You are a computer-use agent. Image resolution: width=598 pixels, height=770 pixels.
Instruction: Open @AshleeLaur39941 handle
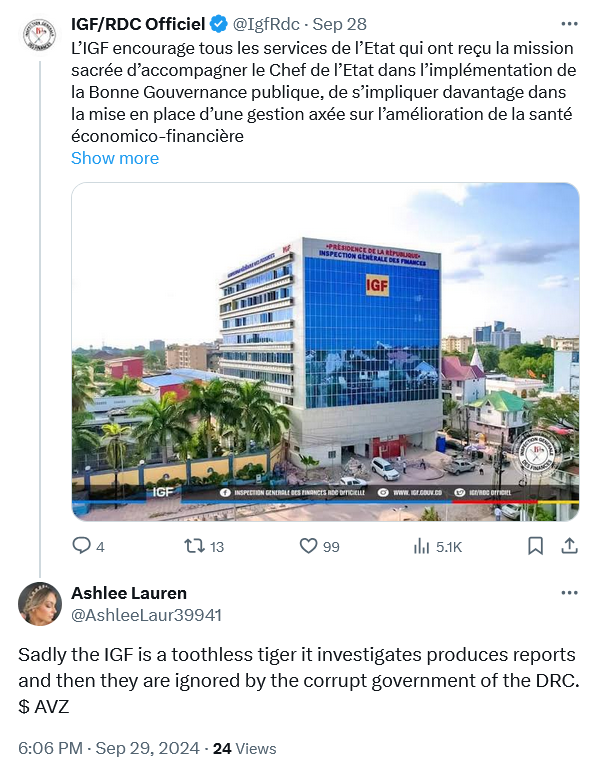146,615
